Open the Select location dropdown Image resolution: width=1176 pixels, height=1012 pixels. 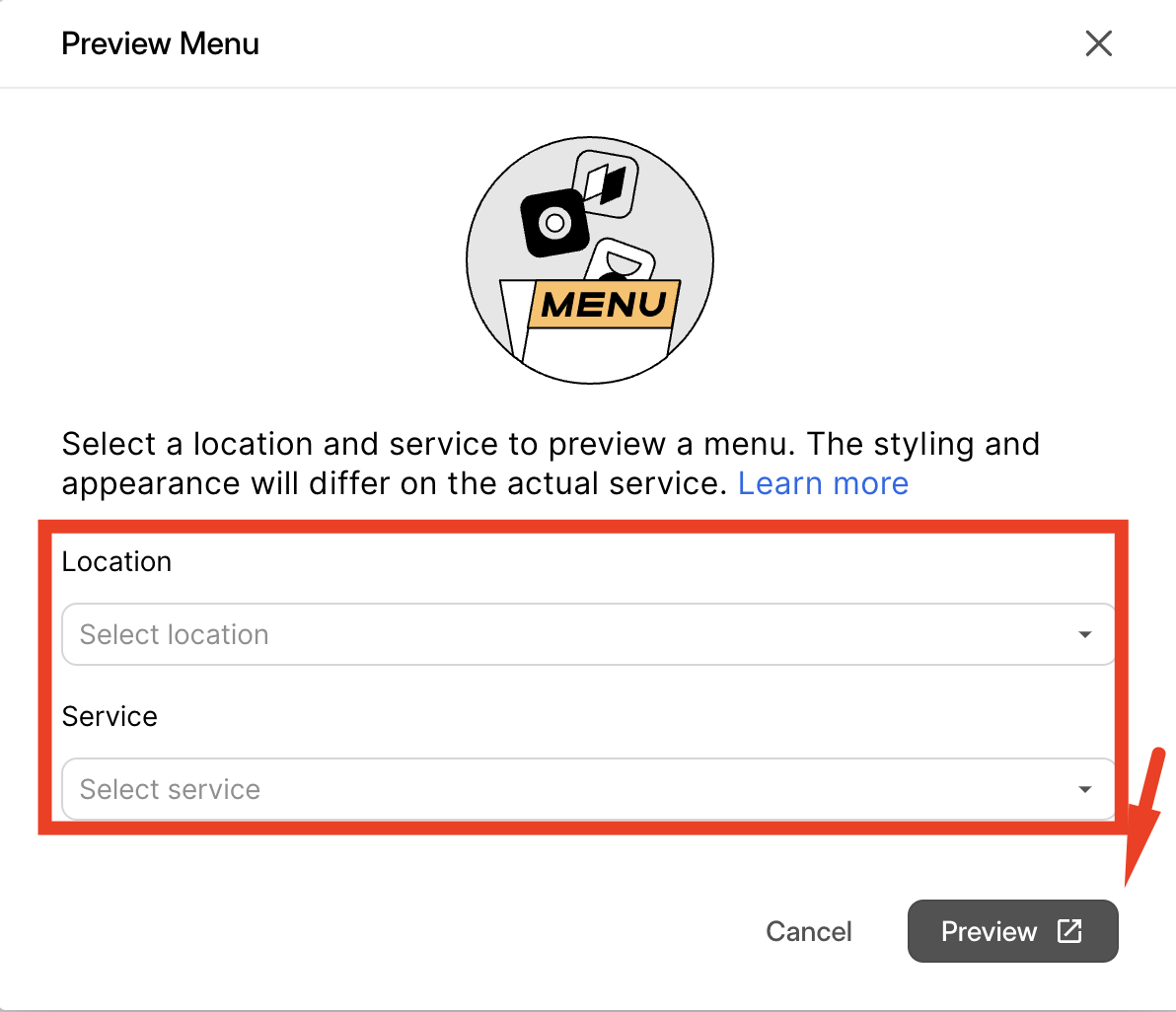[x=588, y=634]
